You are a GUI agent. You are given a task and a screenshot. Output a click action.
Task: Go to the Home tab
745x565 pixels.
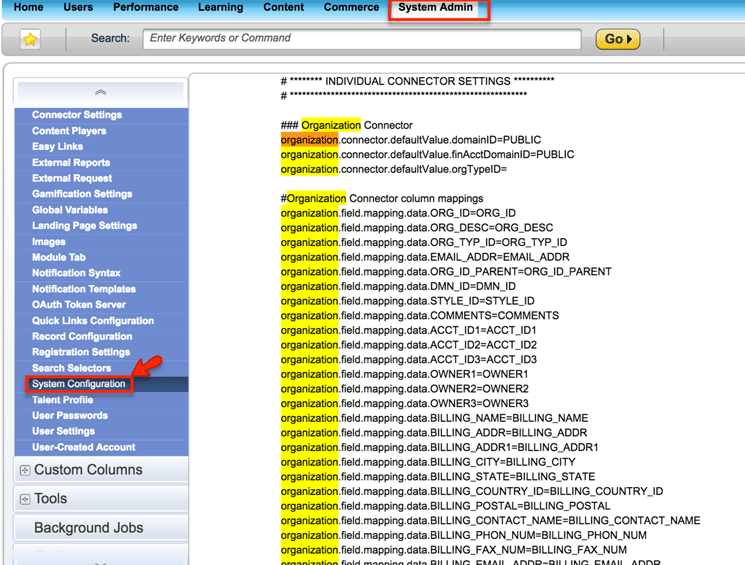pos(29,8)
